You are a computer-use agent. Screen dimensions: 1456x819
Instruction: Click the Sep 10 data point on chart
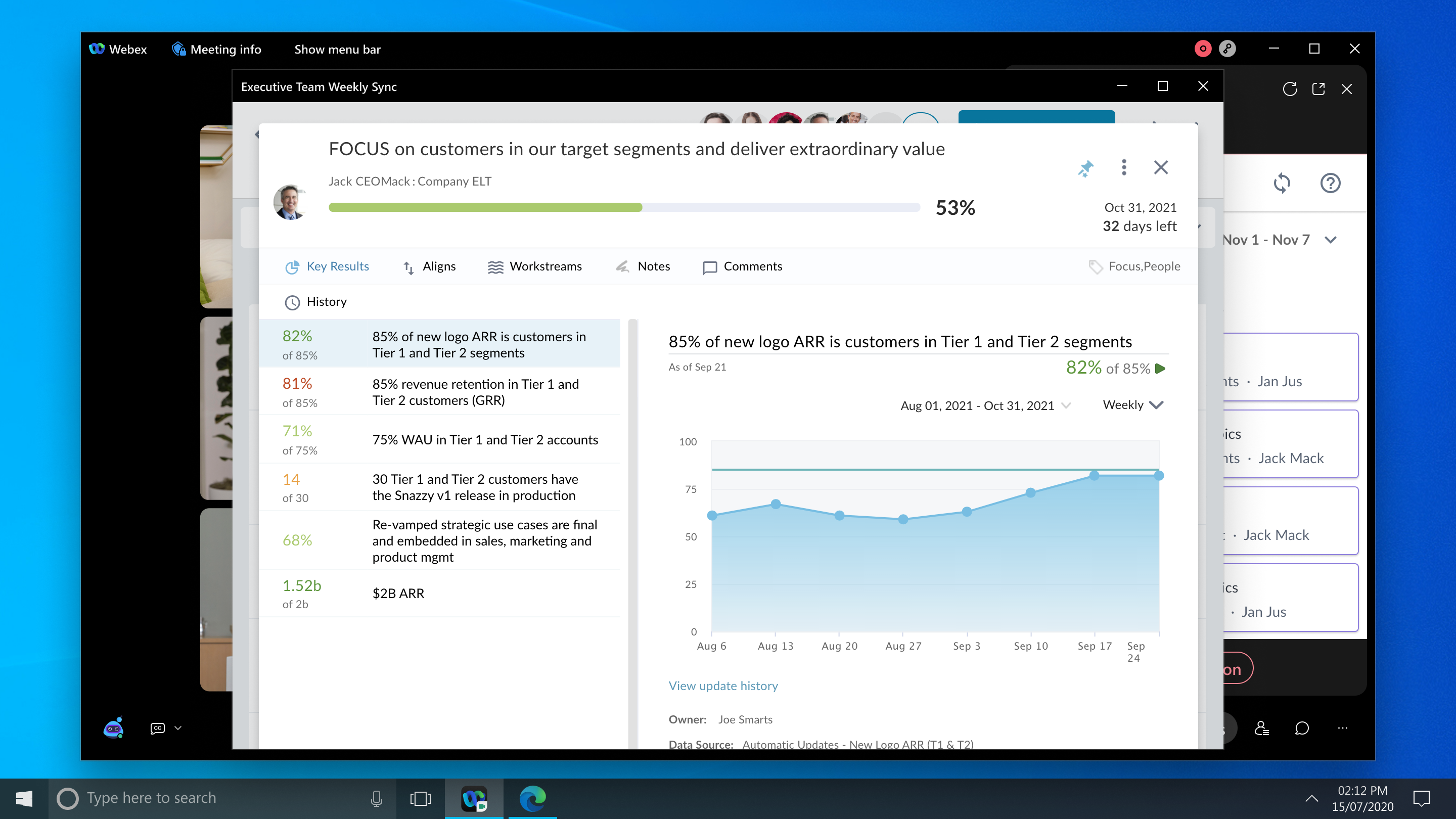pyautogui.click(x=1030, y=492)
